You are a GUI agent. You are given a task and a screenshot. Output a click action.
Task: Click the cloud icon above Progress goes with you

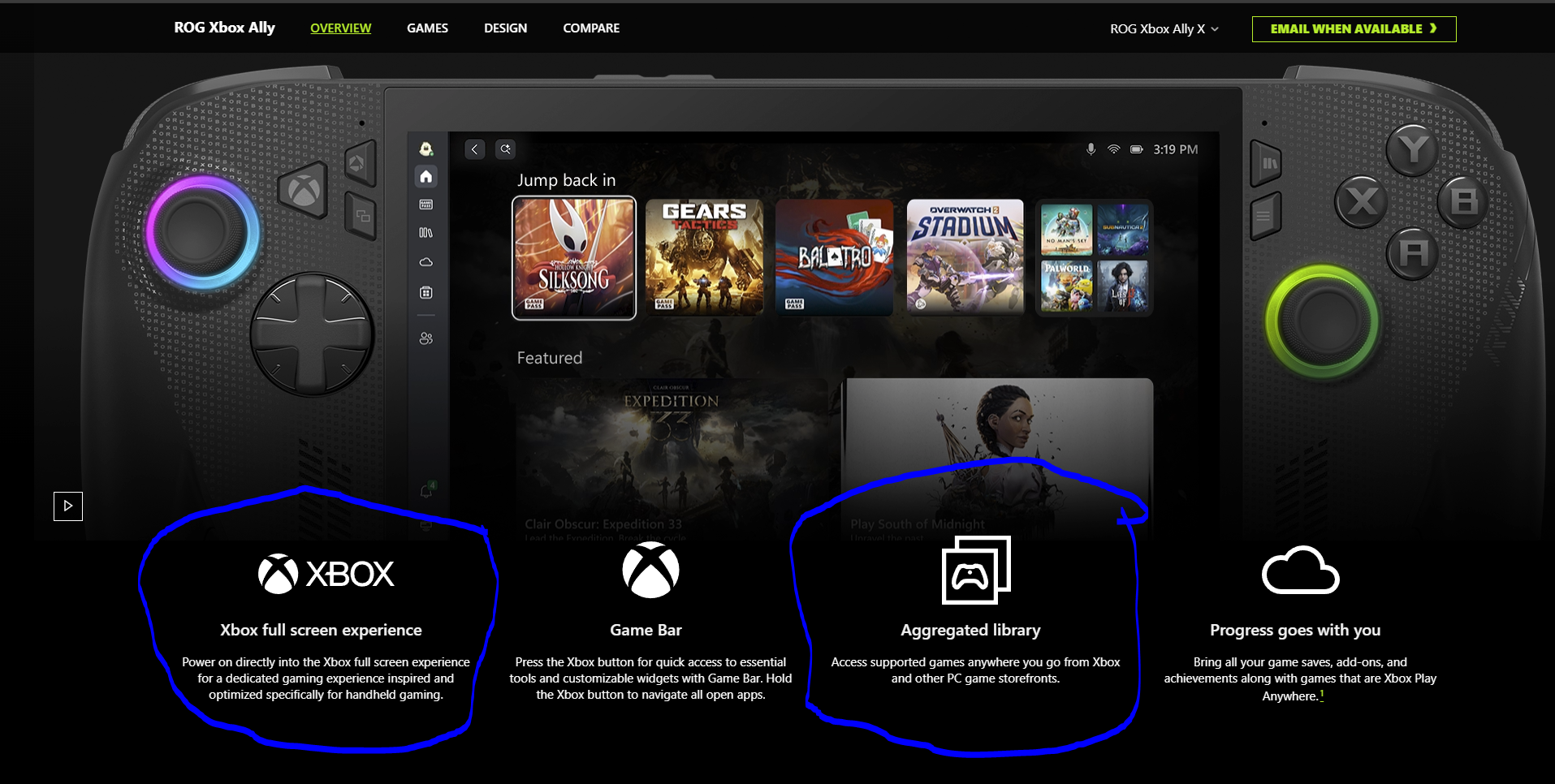(1300, 571)
